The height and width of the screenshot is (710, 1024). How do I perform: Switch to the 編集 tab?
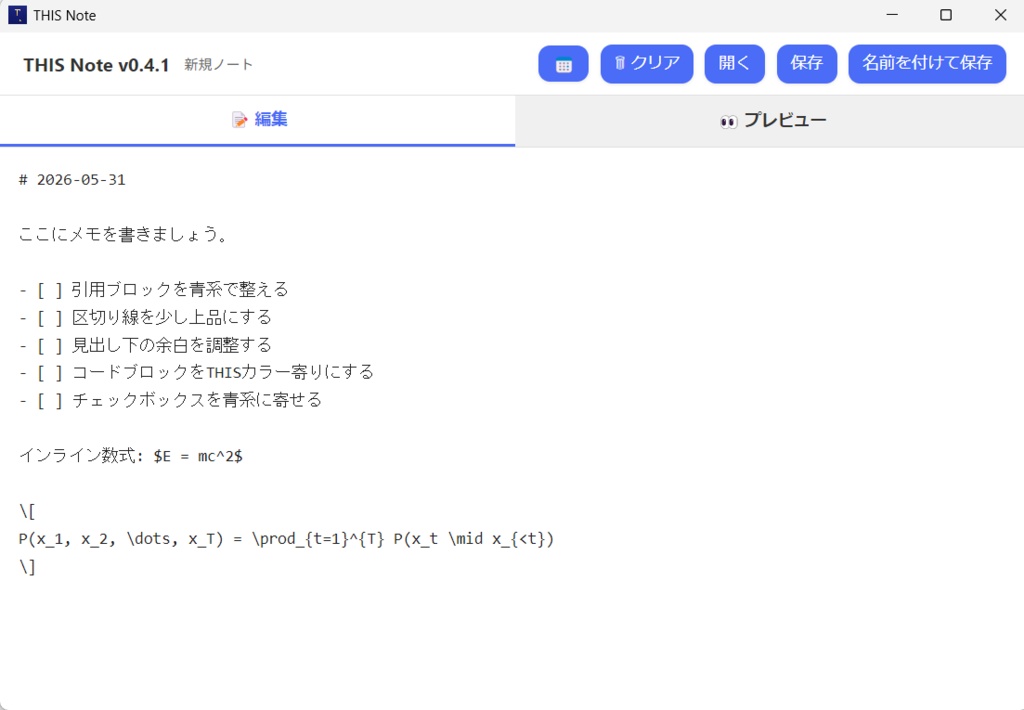[x=257, y=120]
